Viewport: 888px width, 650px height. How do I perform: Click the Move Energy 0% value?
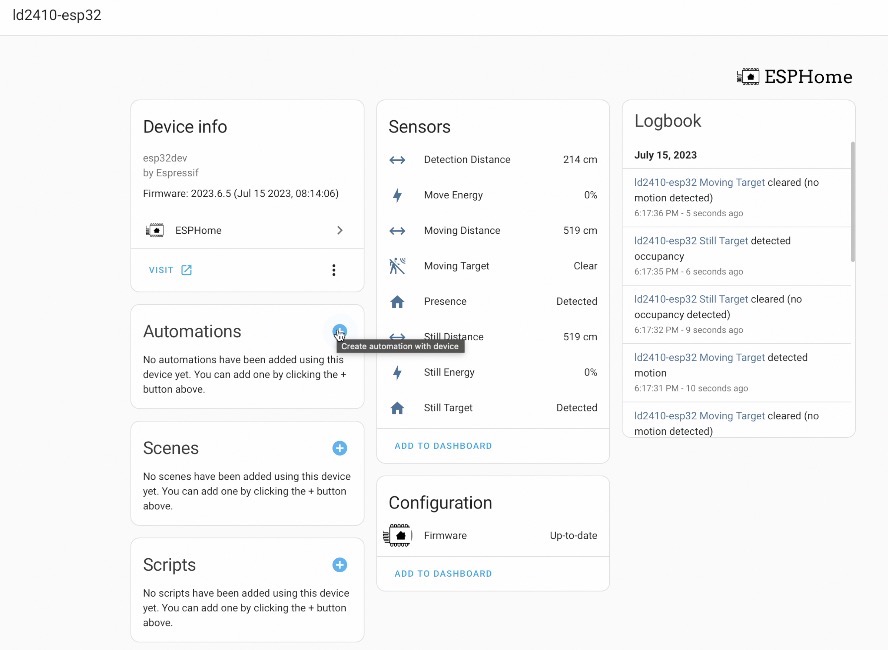591,195
